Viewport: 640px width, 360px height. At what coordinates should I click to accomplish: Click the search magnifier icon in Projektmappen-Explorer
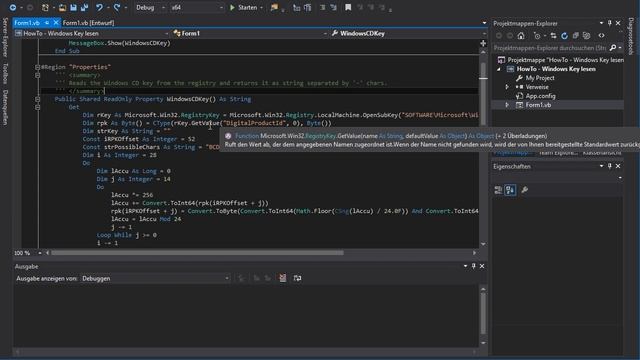[x=613, y=48]
